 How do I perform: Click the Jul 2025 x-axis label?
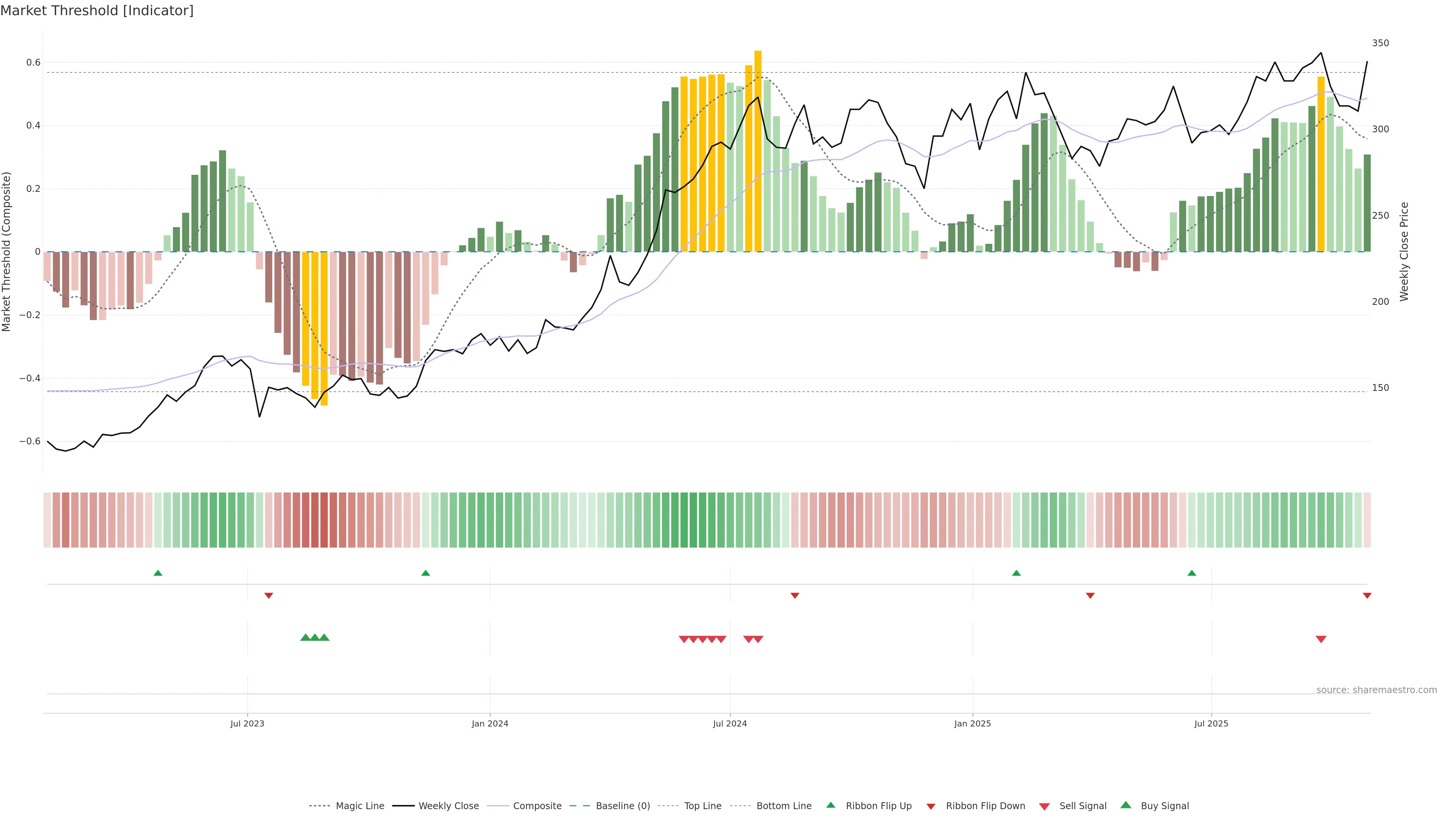coord(1211,723)
